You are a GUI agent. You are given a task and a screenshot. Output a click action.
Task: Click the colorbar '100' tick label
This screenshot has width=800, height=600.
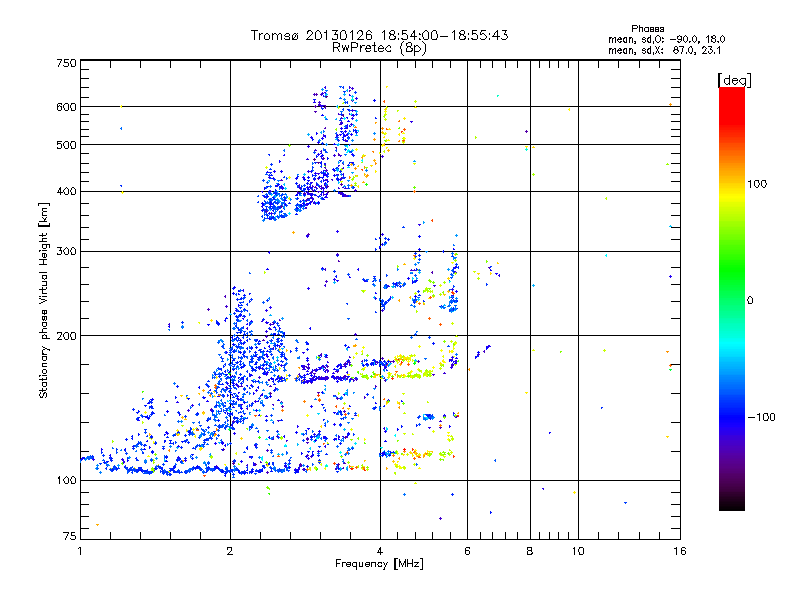(x=757, y=184)
